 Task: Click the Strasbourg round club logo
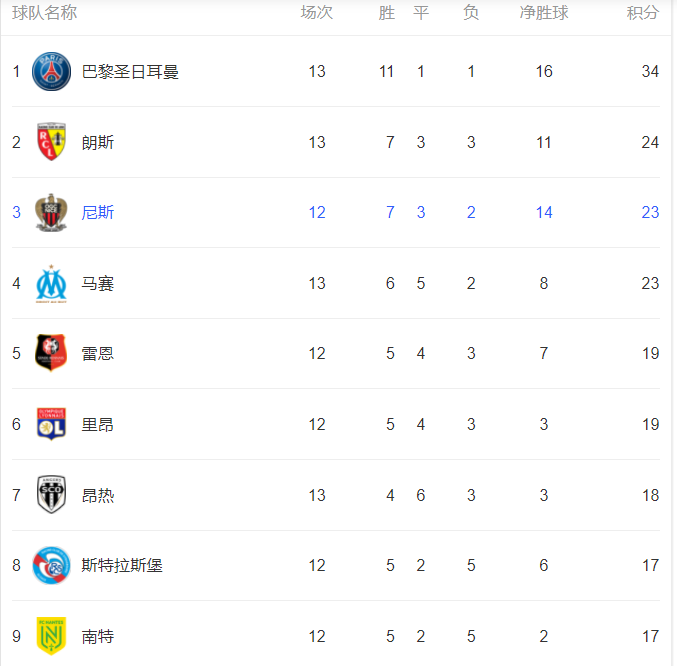(51, 565)
